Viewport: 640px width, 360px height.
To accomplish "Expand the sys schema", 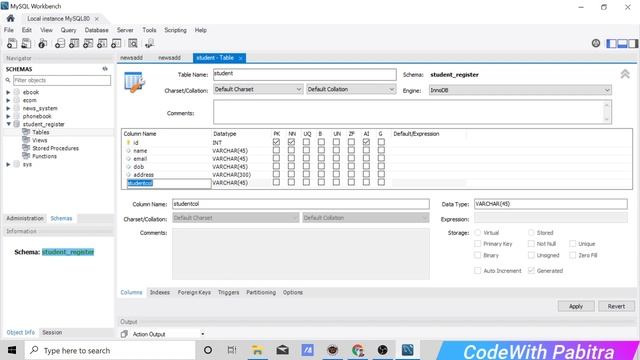I will coord(8,164).
